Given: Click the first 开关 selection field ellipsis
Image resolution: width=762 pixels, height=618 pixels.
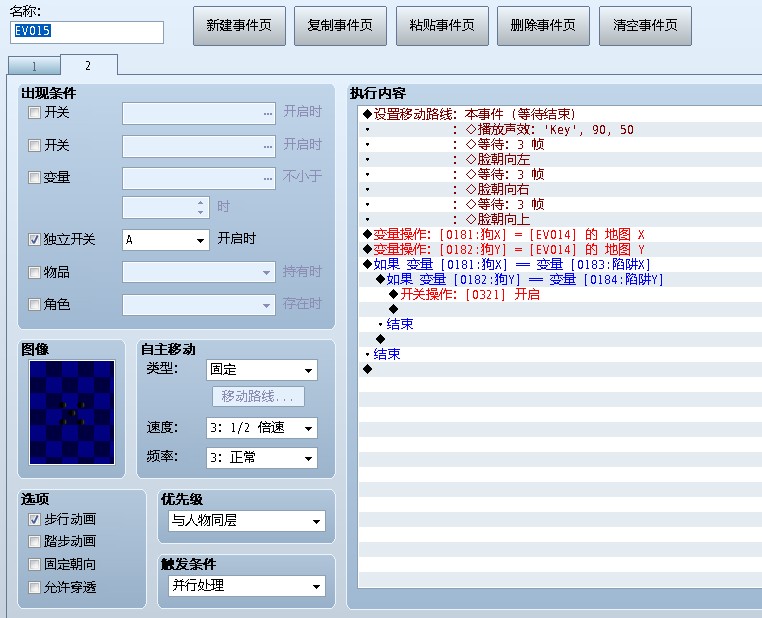Looking at the screenshot, I should (268, 114).
